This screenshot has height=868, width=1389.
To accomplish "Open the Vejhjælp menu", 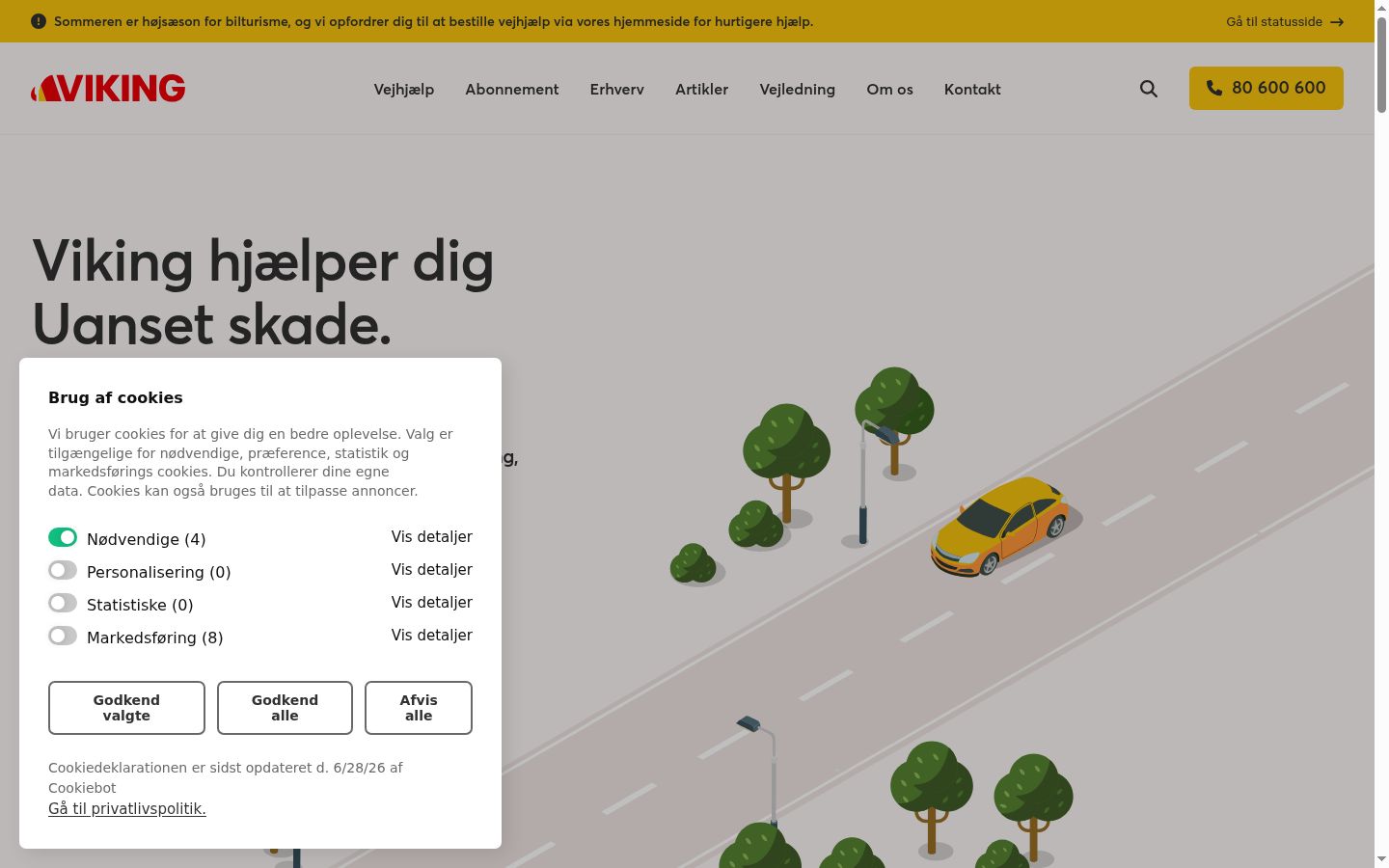I will click(404, 89).
